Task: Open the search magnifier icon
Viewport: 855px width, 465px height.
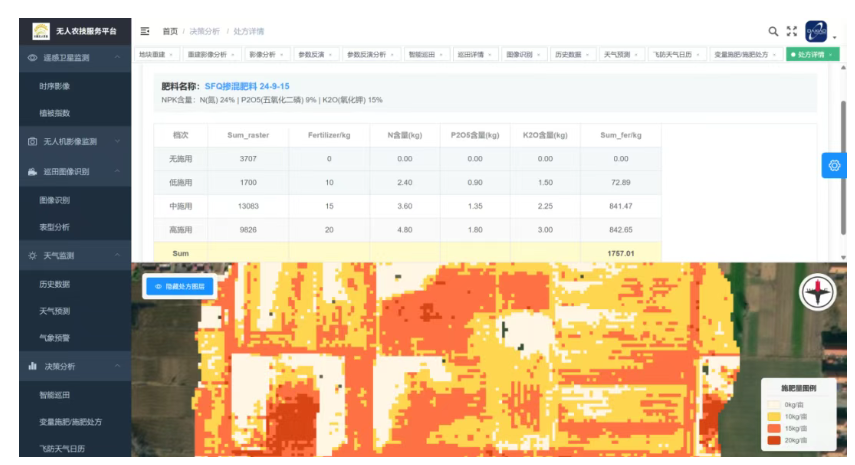Action: (773, 31)
